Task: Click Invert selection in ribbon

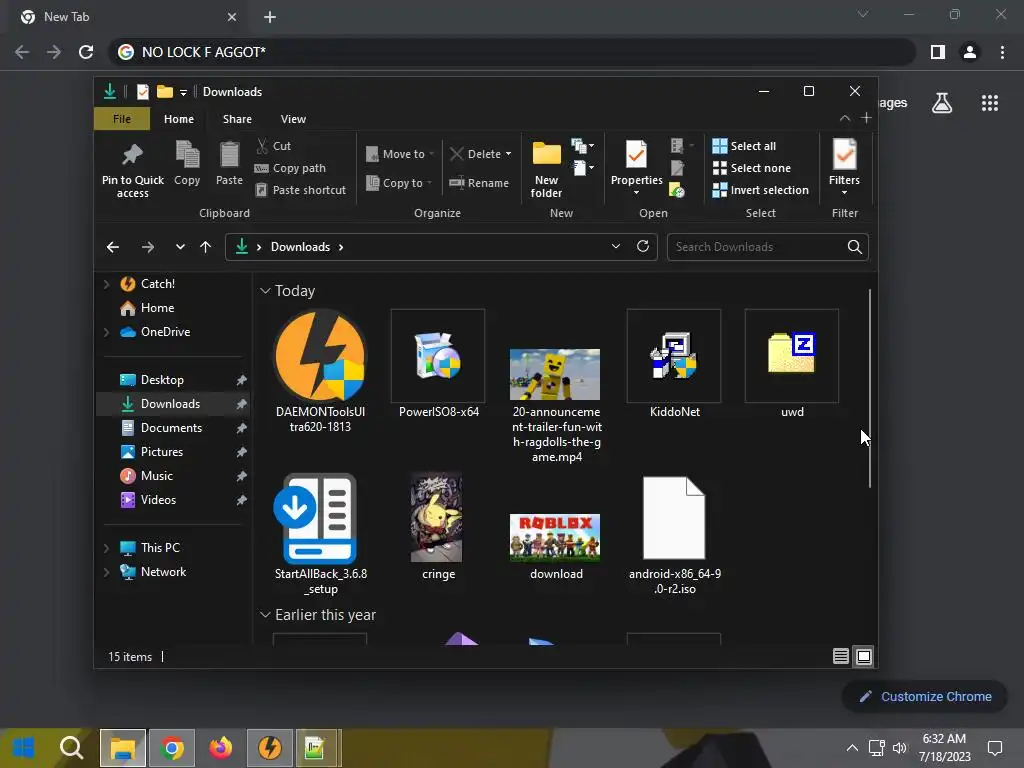Action: tap(761, 190)
